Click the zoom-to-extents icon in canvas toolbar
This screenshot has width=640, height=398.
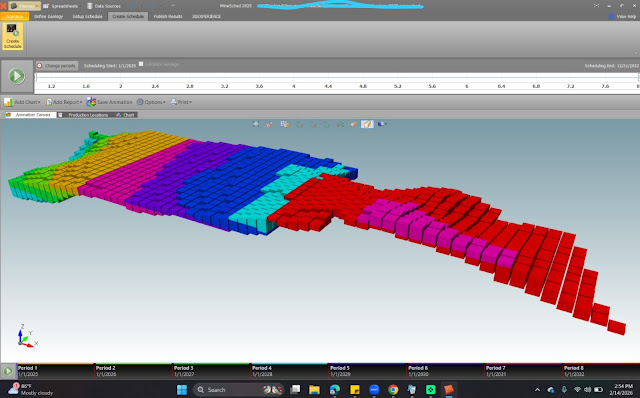(x=256, y=124)
